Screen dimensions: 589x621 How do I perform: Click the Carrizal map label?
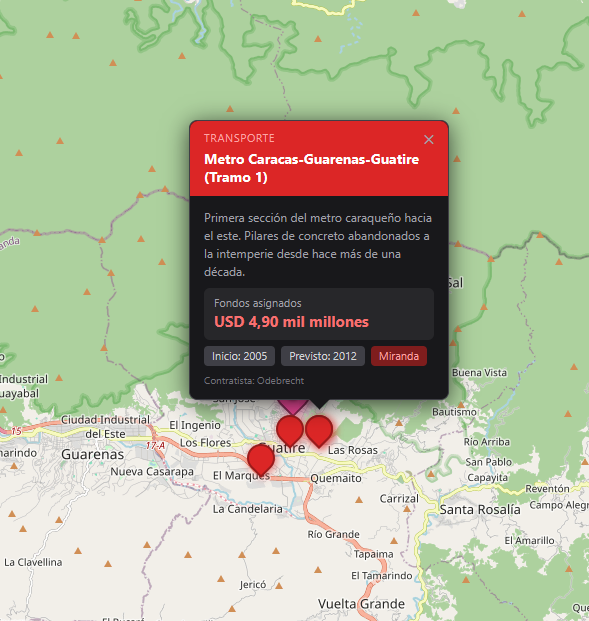[399, 498]
